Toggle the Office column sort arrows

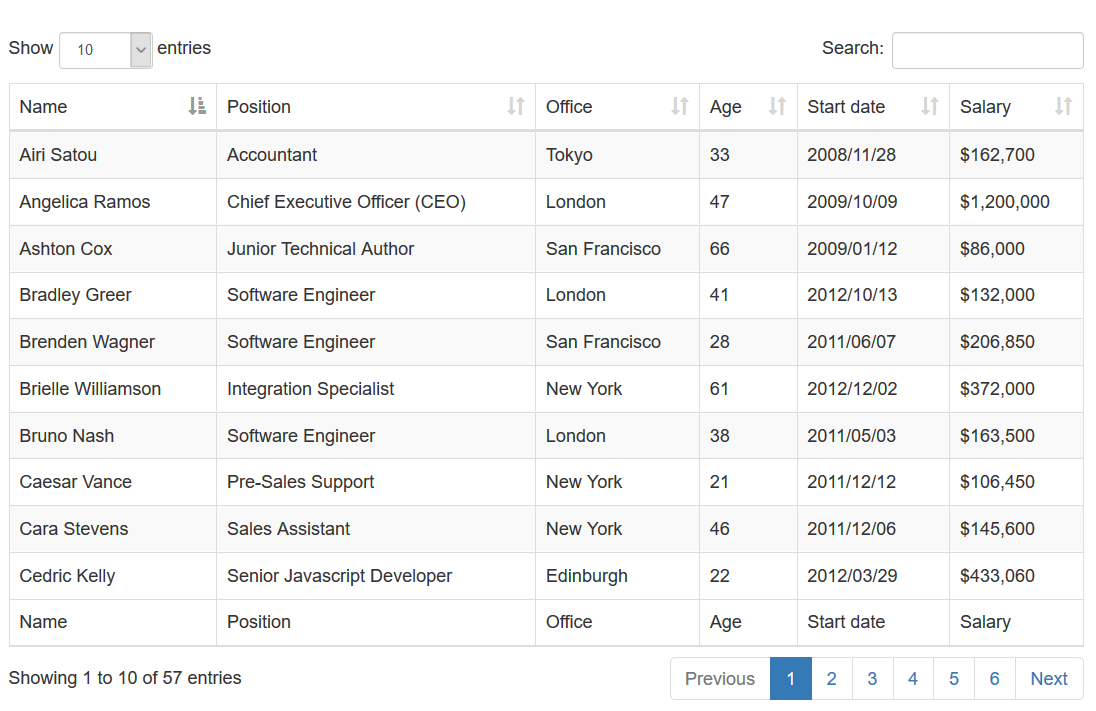(680, 106)
